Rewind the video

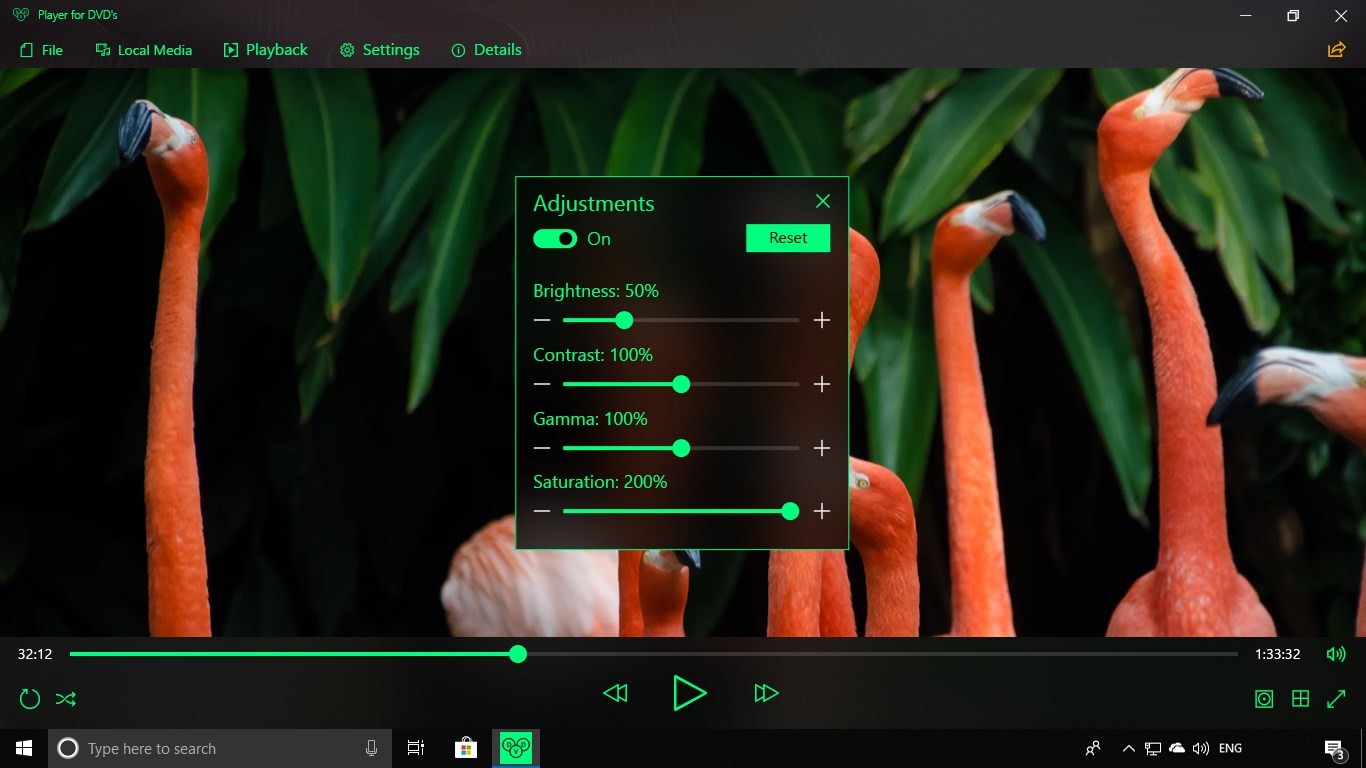(x=615, y=693)
